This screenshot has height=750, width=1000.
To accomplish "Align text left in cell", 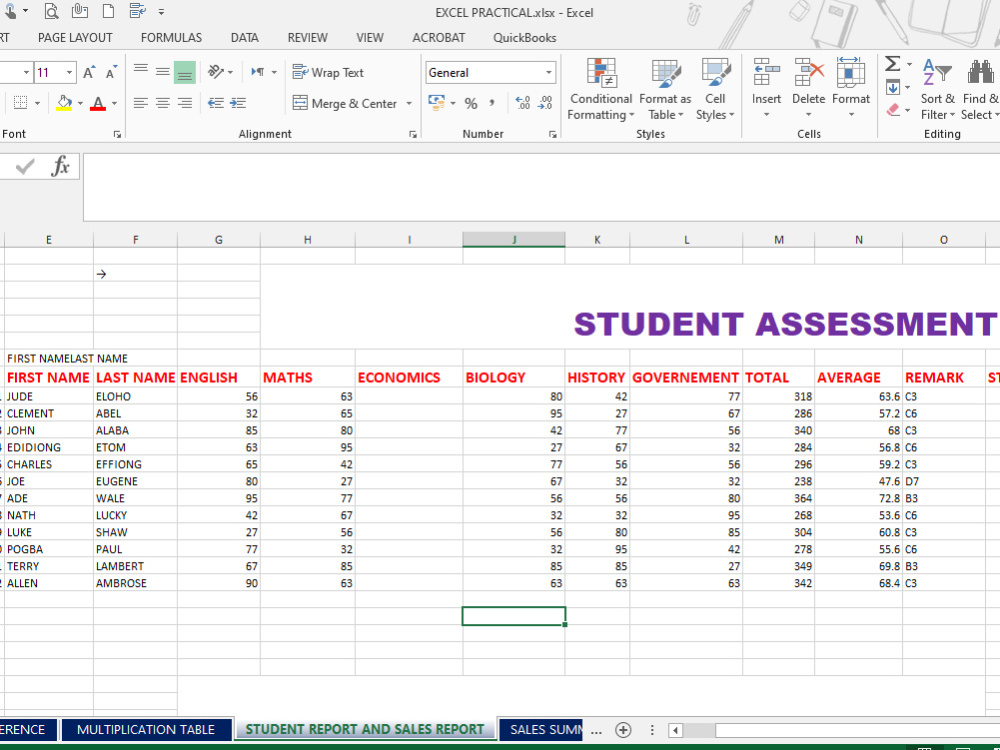I will tap(141, 103).
